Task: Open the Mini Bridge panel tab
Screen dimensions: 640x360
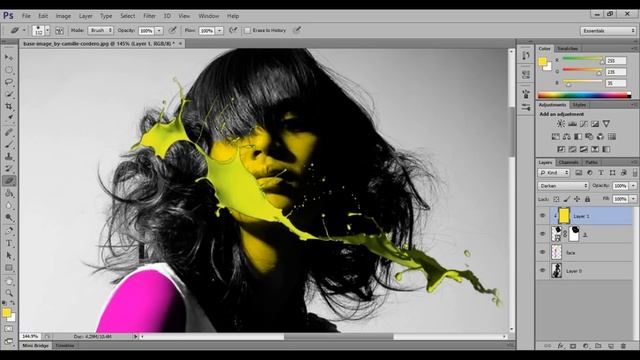Action: [36, 346]
